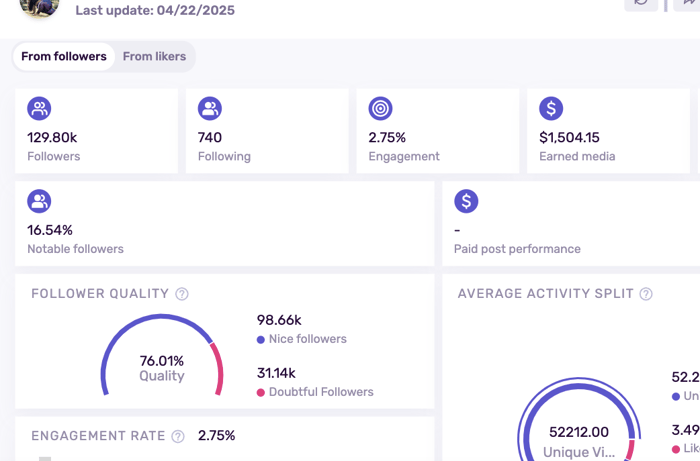
Task: Select the From followers tab
Action: click(64, 57)
